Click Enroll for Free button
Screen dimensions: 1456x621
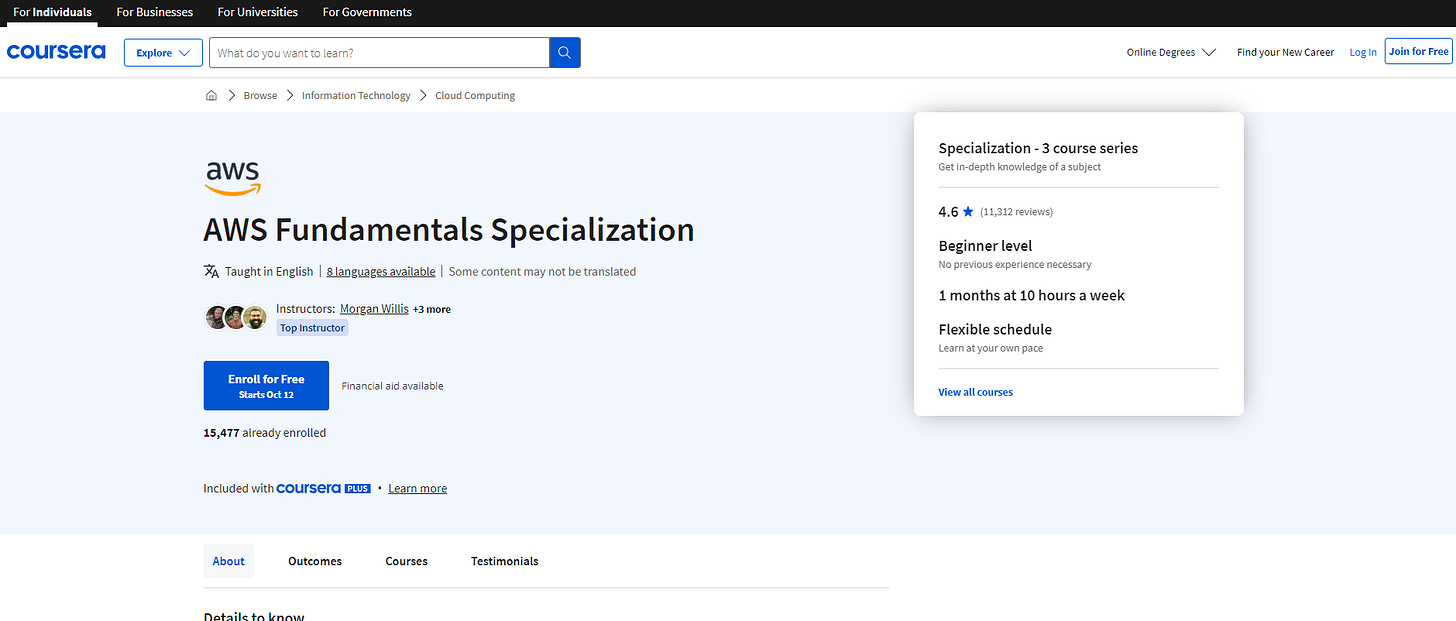(266, 386)
